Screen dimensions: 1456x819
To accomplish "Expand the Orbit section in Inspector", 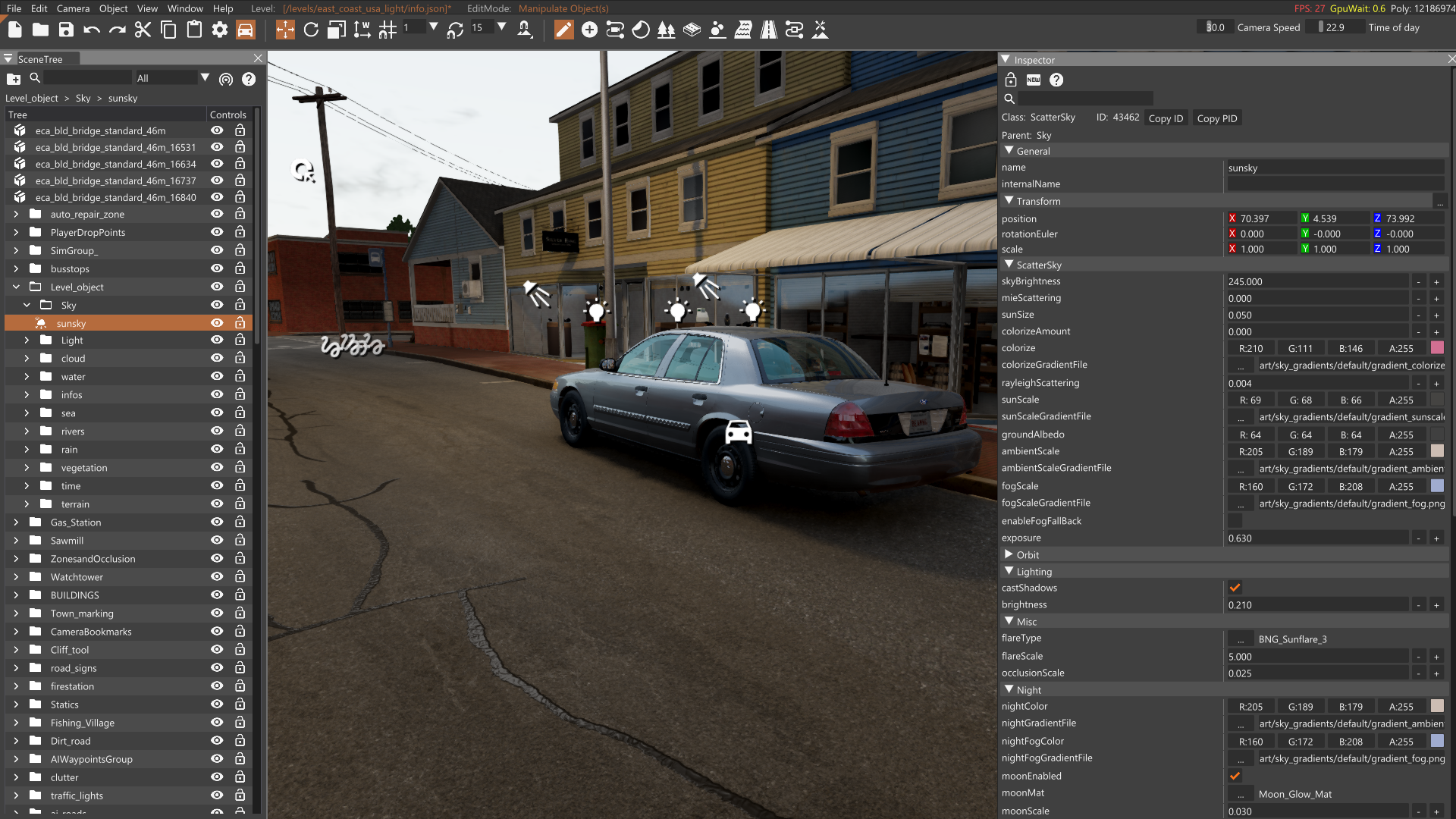I will [1009, 554].
